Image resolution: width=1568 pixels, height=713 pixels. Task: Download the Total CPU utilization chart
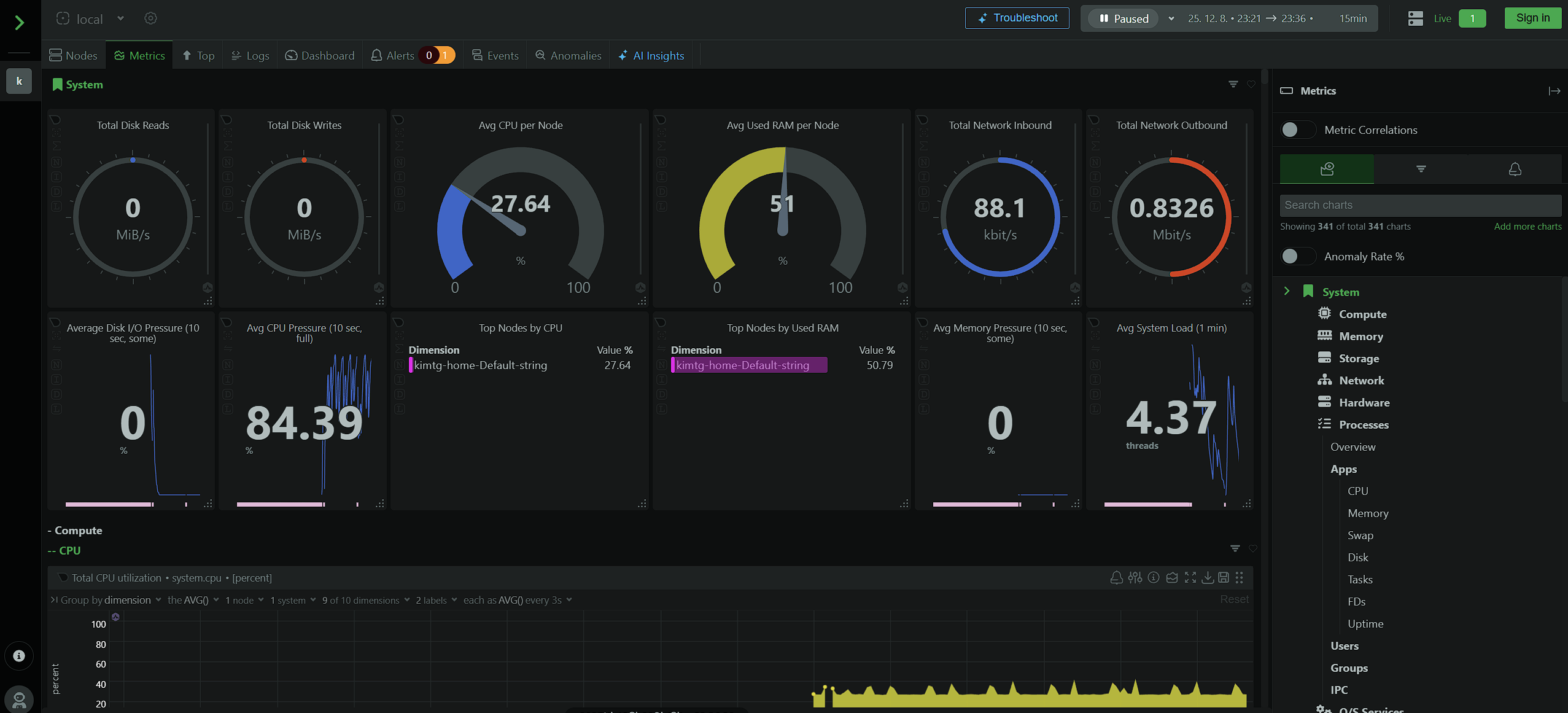tap(1207, 577)
